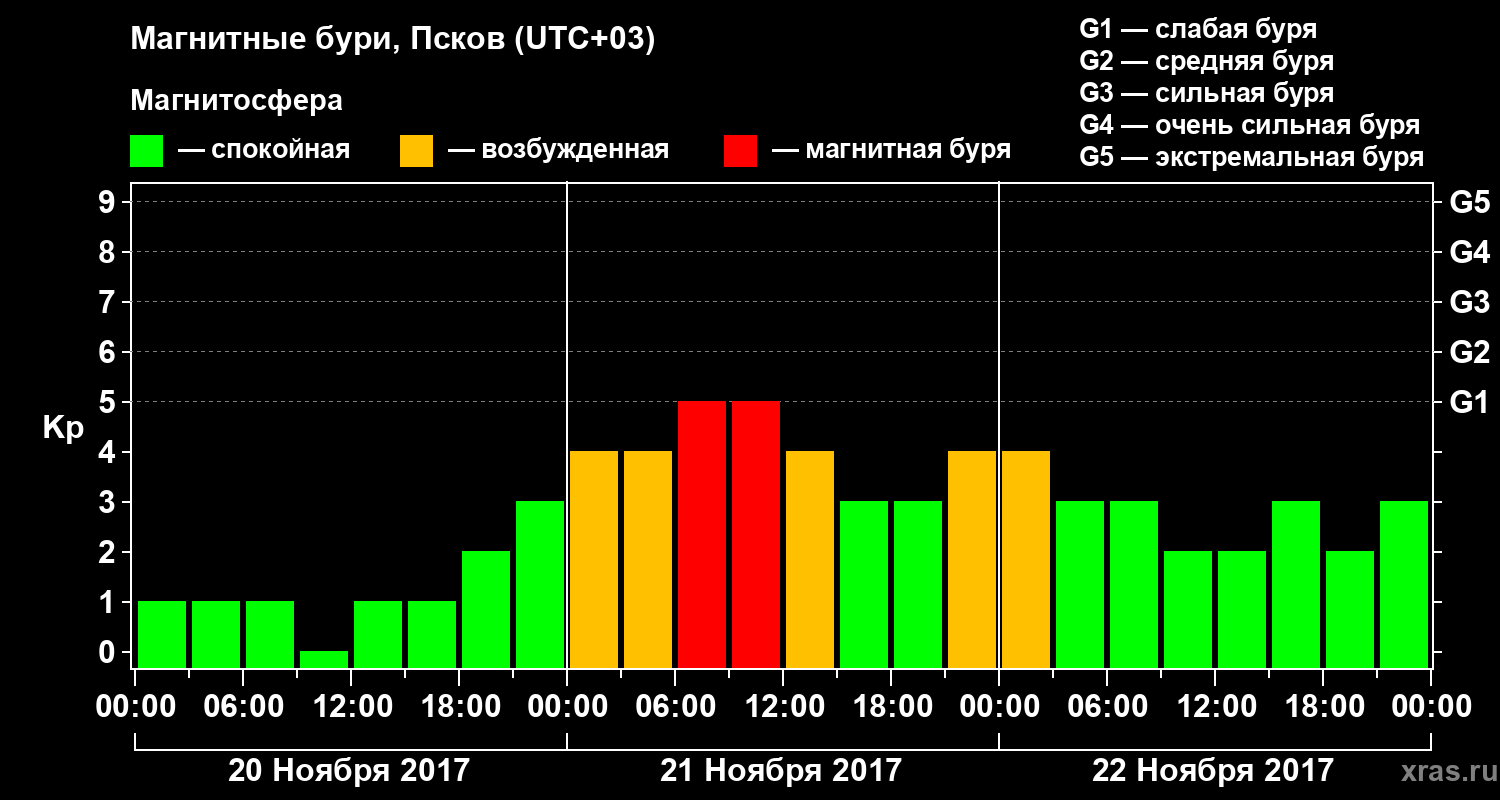1500x800 pixels.
Task: Click the '21 Ноября 2017' date label
Action: click(x=781, y=771)
